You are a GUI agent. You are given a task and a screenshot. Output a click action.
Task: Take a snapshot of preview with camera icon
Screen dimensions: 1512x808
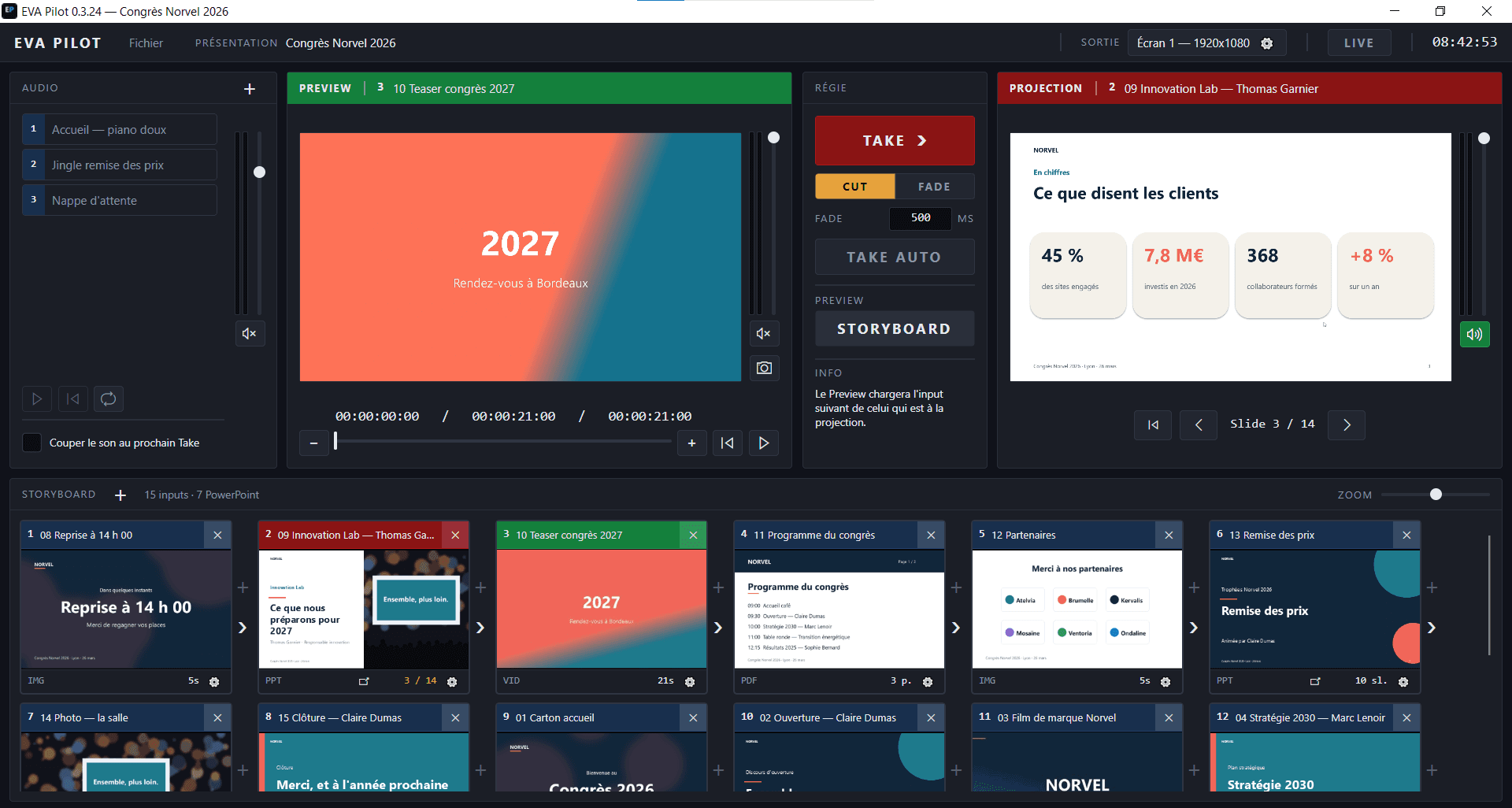coord(764,368)
